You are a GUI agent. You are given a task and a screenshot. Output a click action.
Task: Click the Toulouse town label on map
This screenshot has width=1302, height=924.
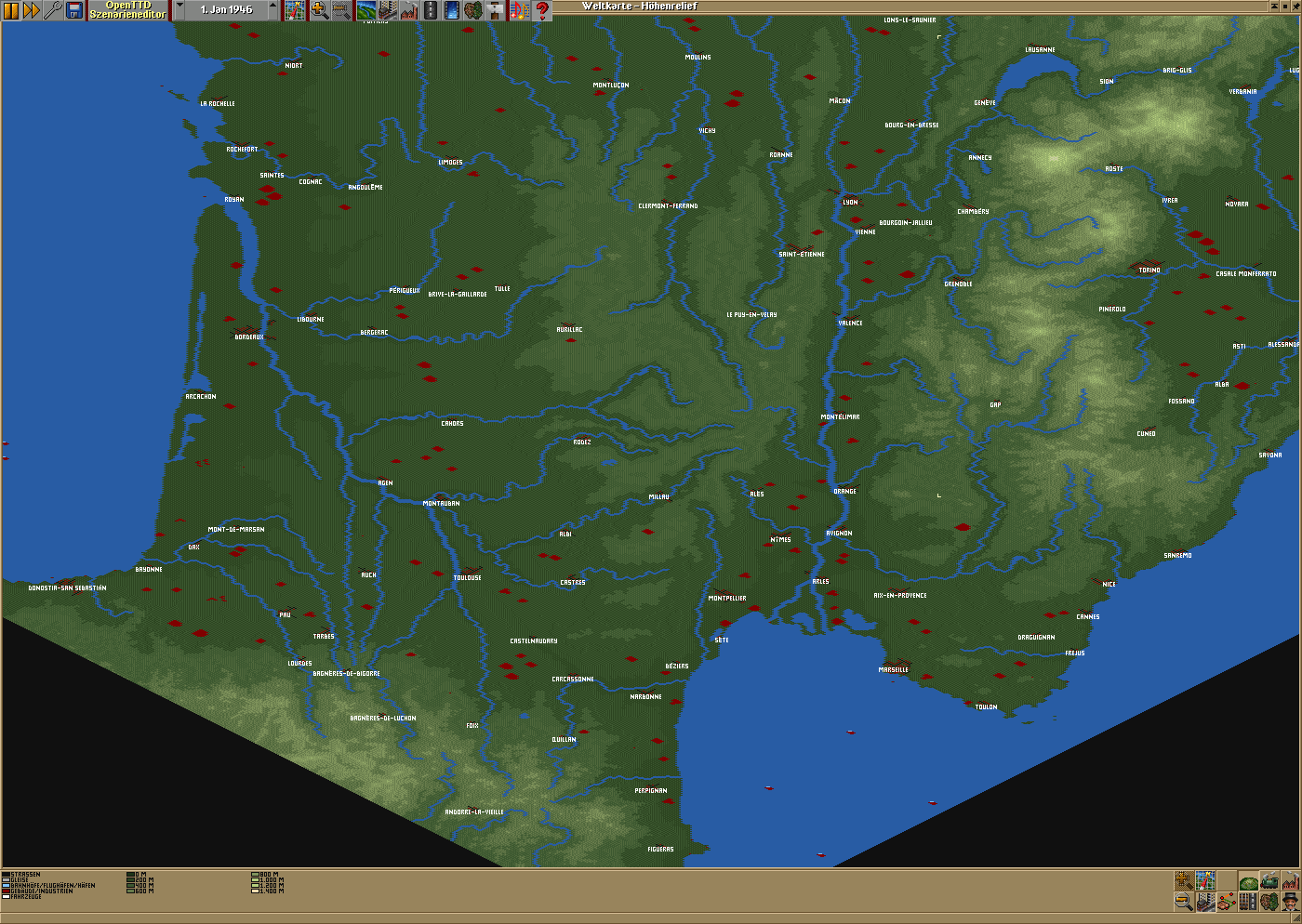pos(467,578)
